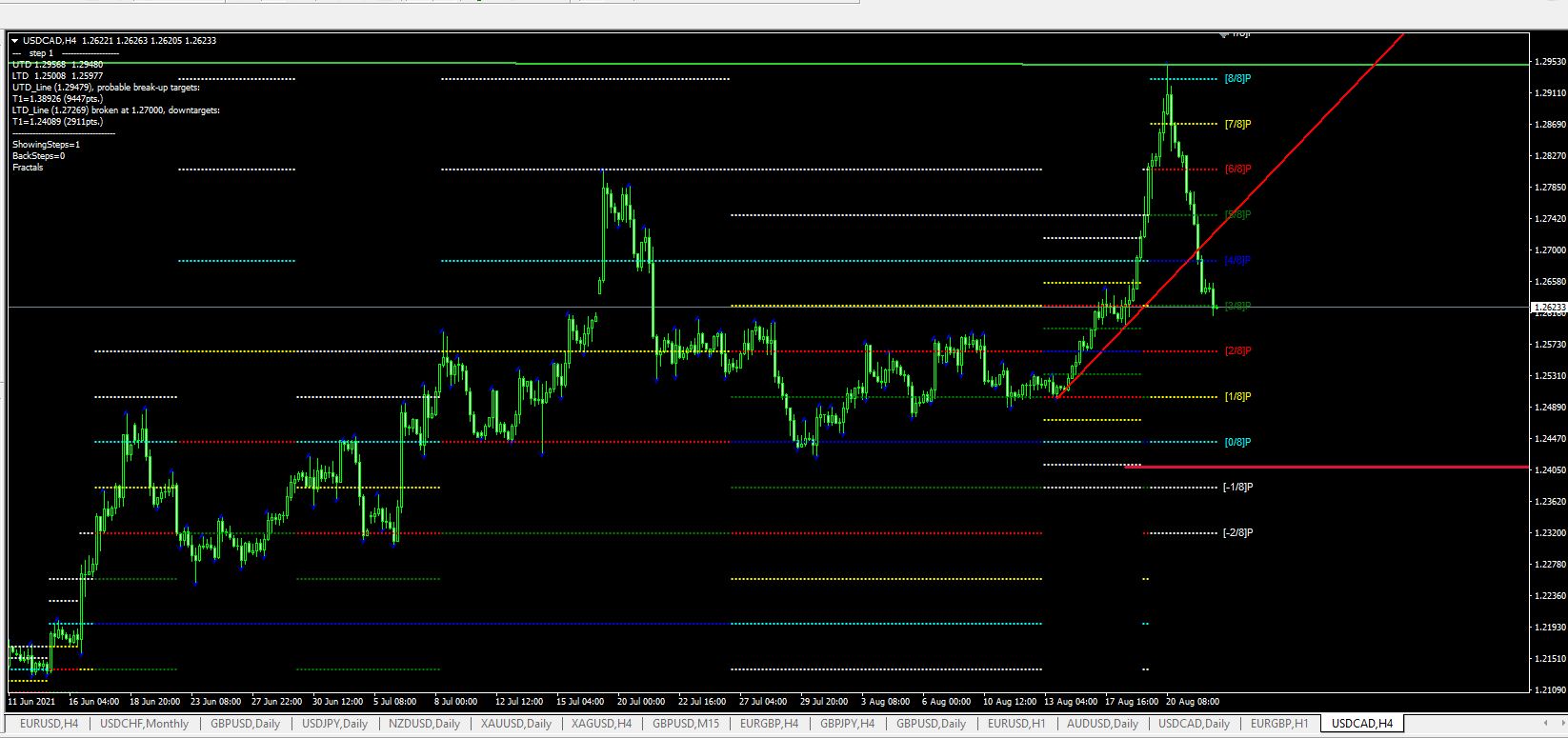Switch to the EURGBP,H1 chart tab
This screenshot has height=738, width=1568.
[x=1279, y=724]
